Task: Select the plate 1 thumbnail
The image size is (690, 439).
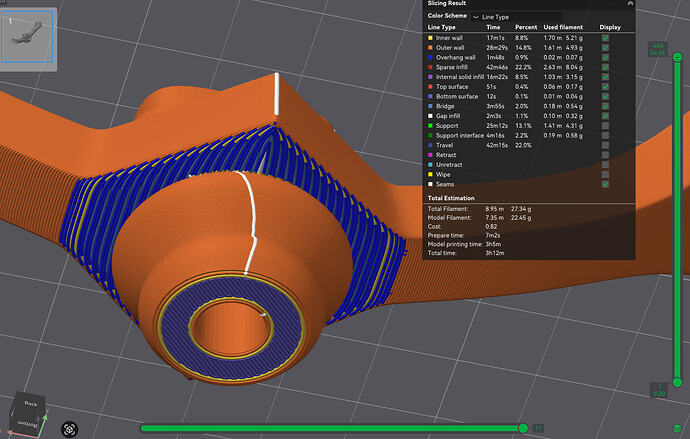Action: pos(27,37)
